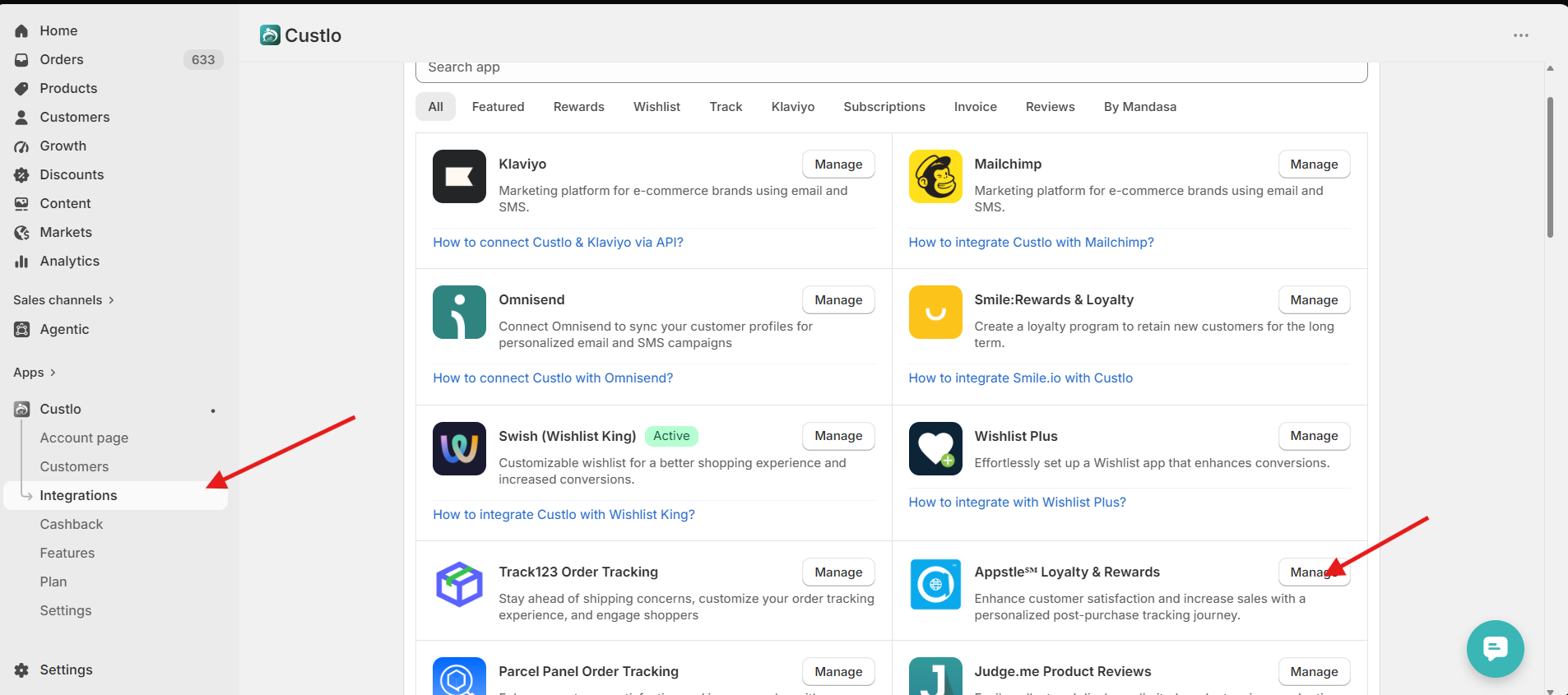The width and height of the screenshot is (1568, 695).
Task: Click the Custlo app icon in sidebar
Action: click(x=21, y=409)
